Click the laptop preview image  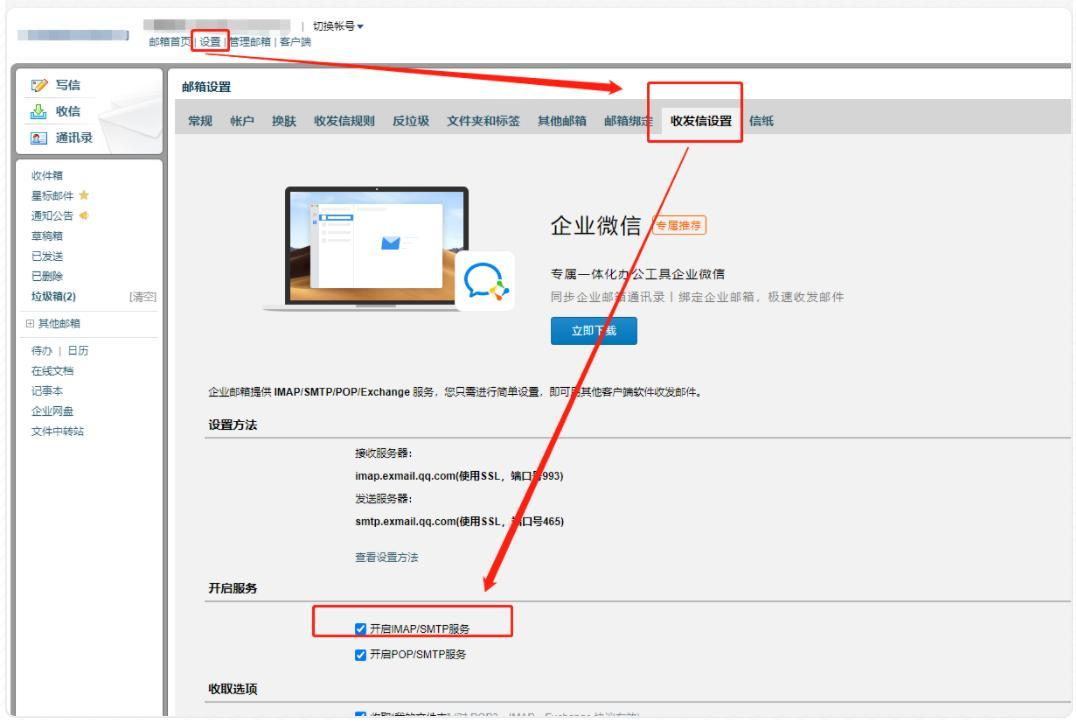tap(376, 247)
